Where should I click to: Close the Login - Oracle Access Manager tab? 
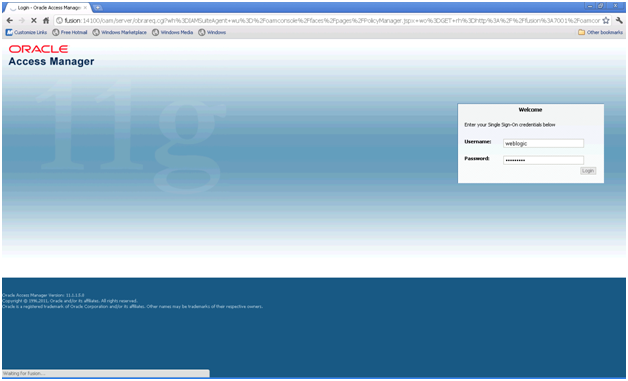[85, 8]
